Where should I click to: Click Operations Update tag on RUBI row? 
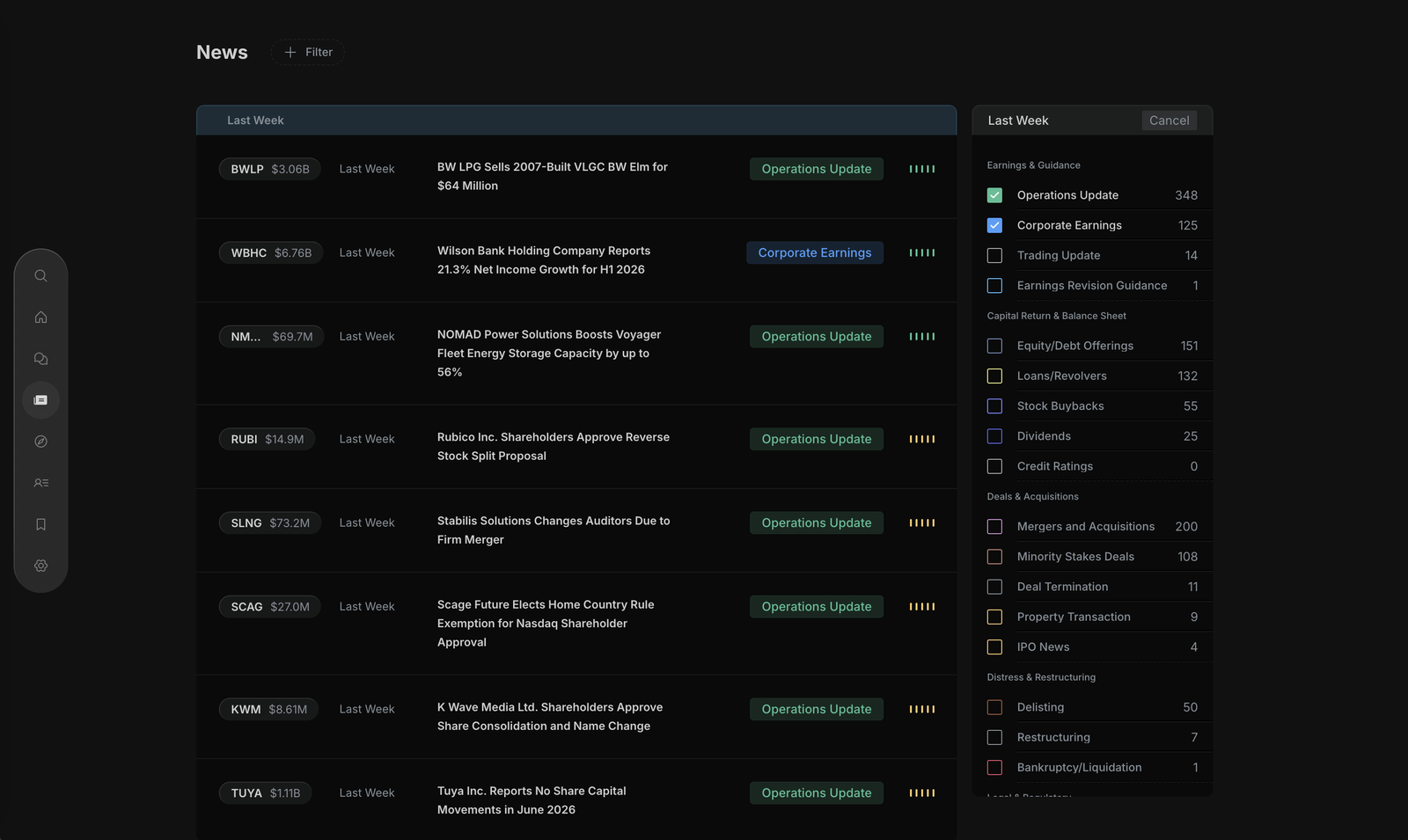point(817,439)
